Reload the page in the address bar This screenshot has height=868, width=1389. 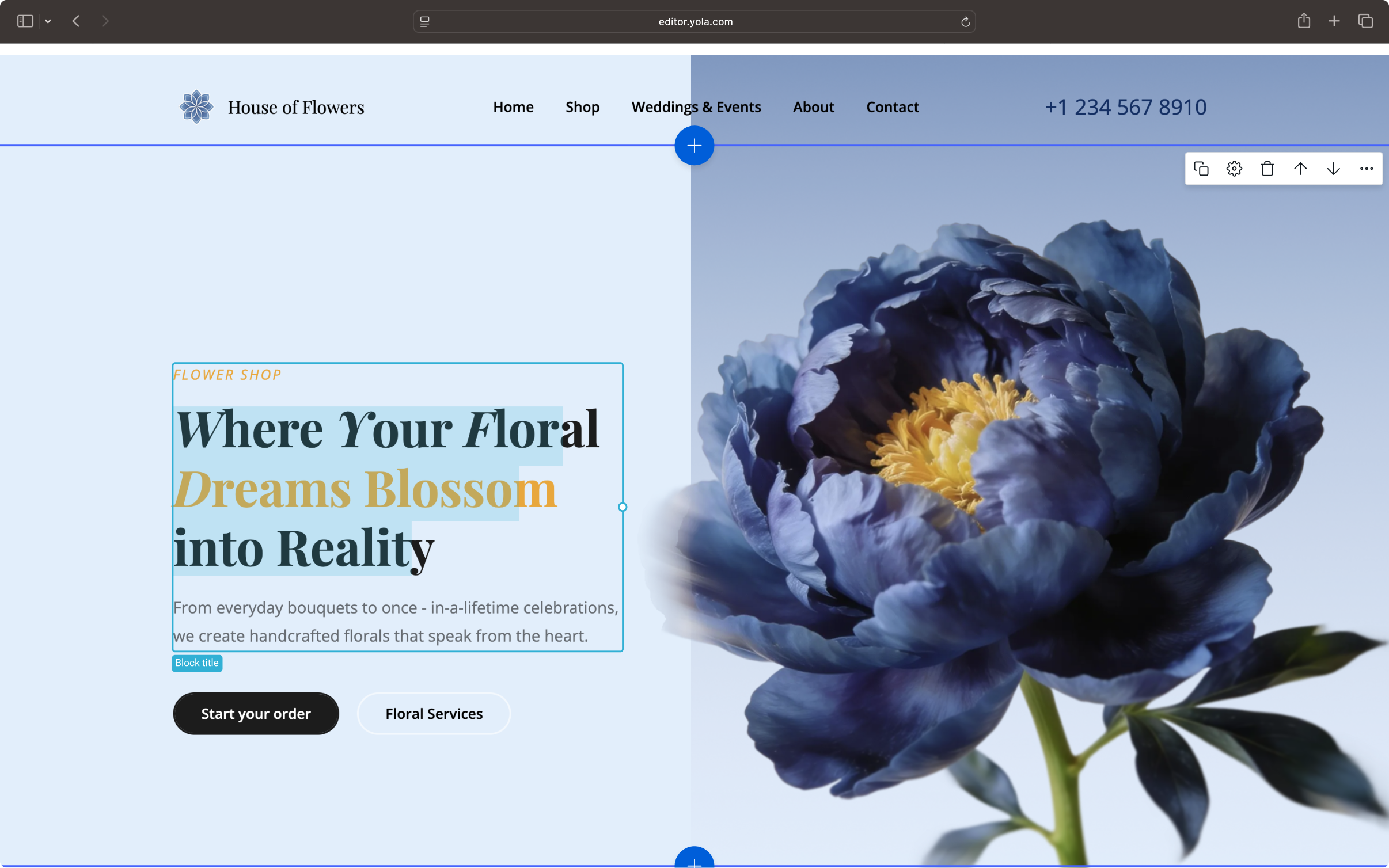click(x=965, y=22)
